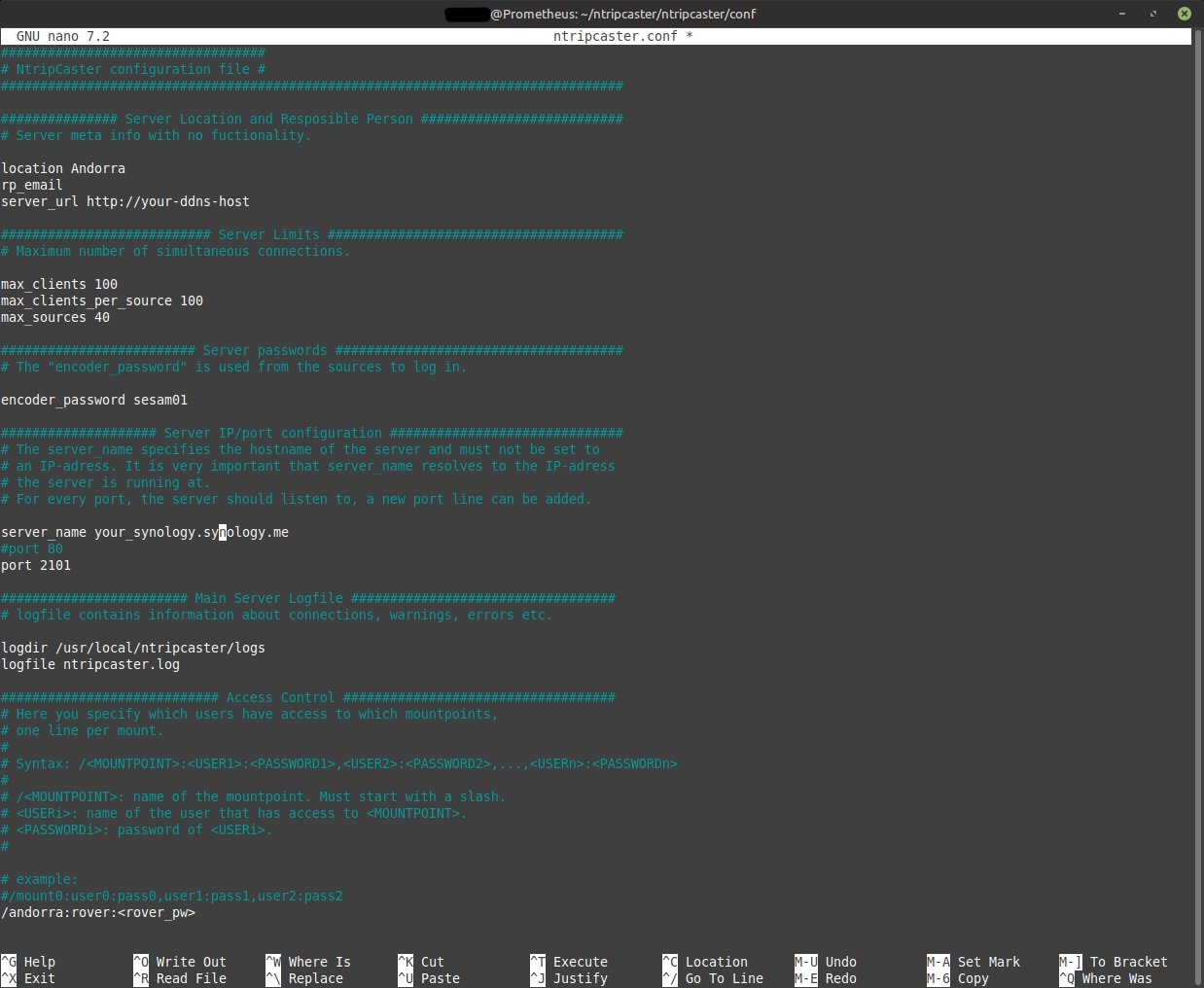Image resolution: width=1204 pixels, height=988 pixels.
Task: Click the M-A Set Mark shortcut
Action: [x=974, y=962]
